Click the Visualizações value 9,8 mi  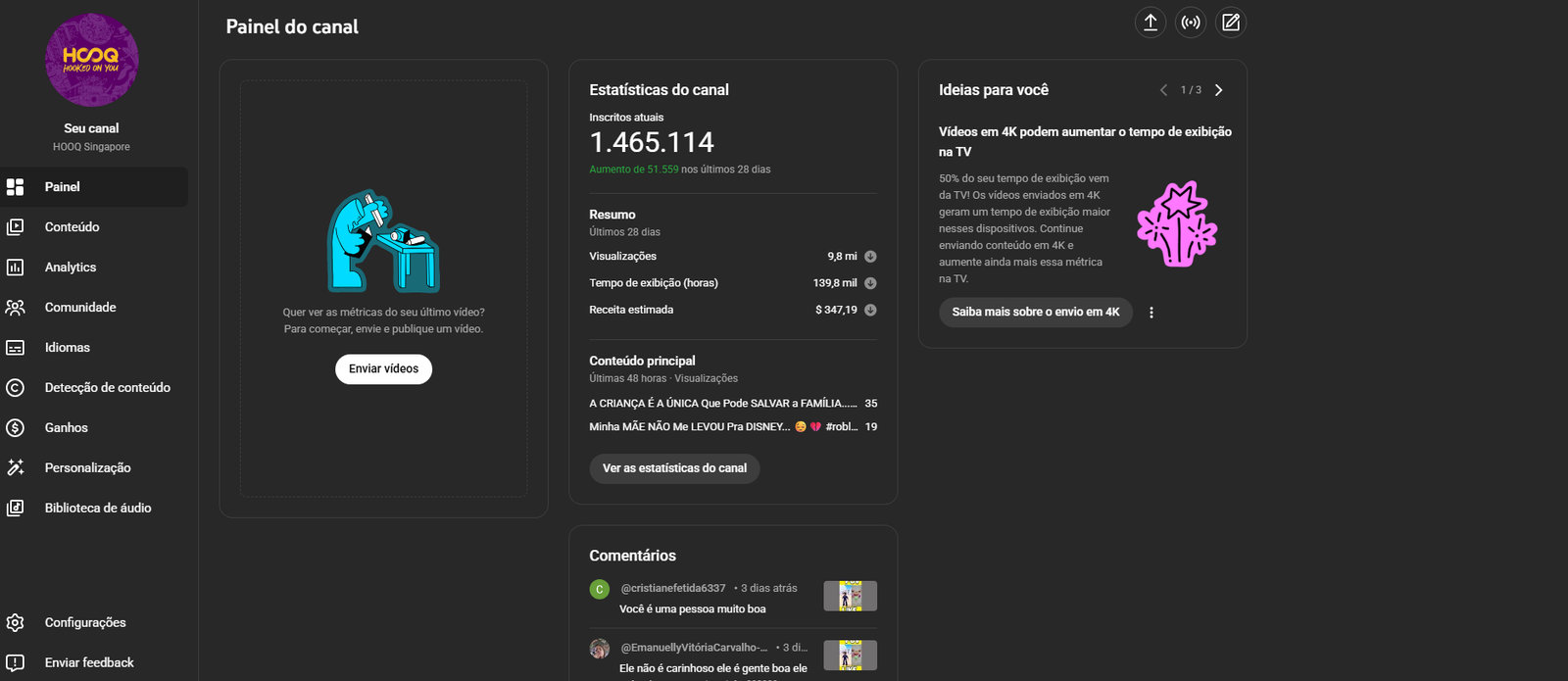[842, 257]
